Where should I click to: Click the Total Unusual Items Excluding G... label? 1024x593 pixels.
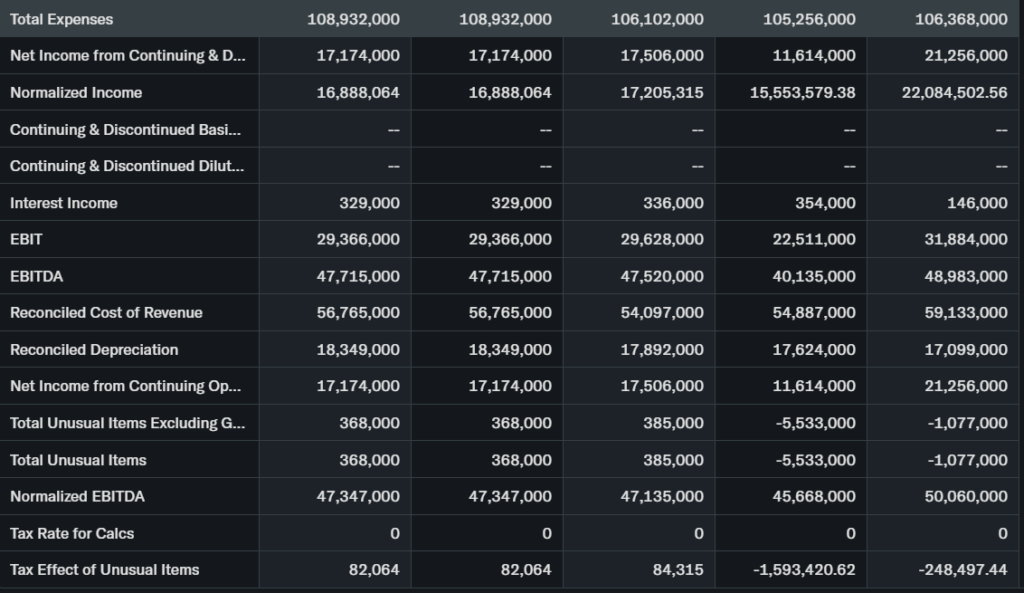click(127, 422)
